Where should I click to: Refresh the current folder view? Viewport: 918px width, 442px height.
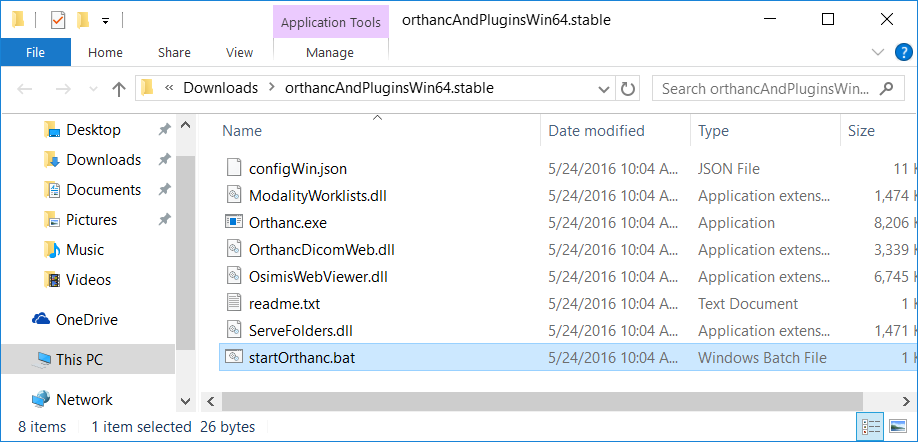[628, 89]
